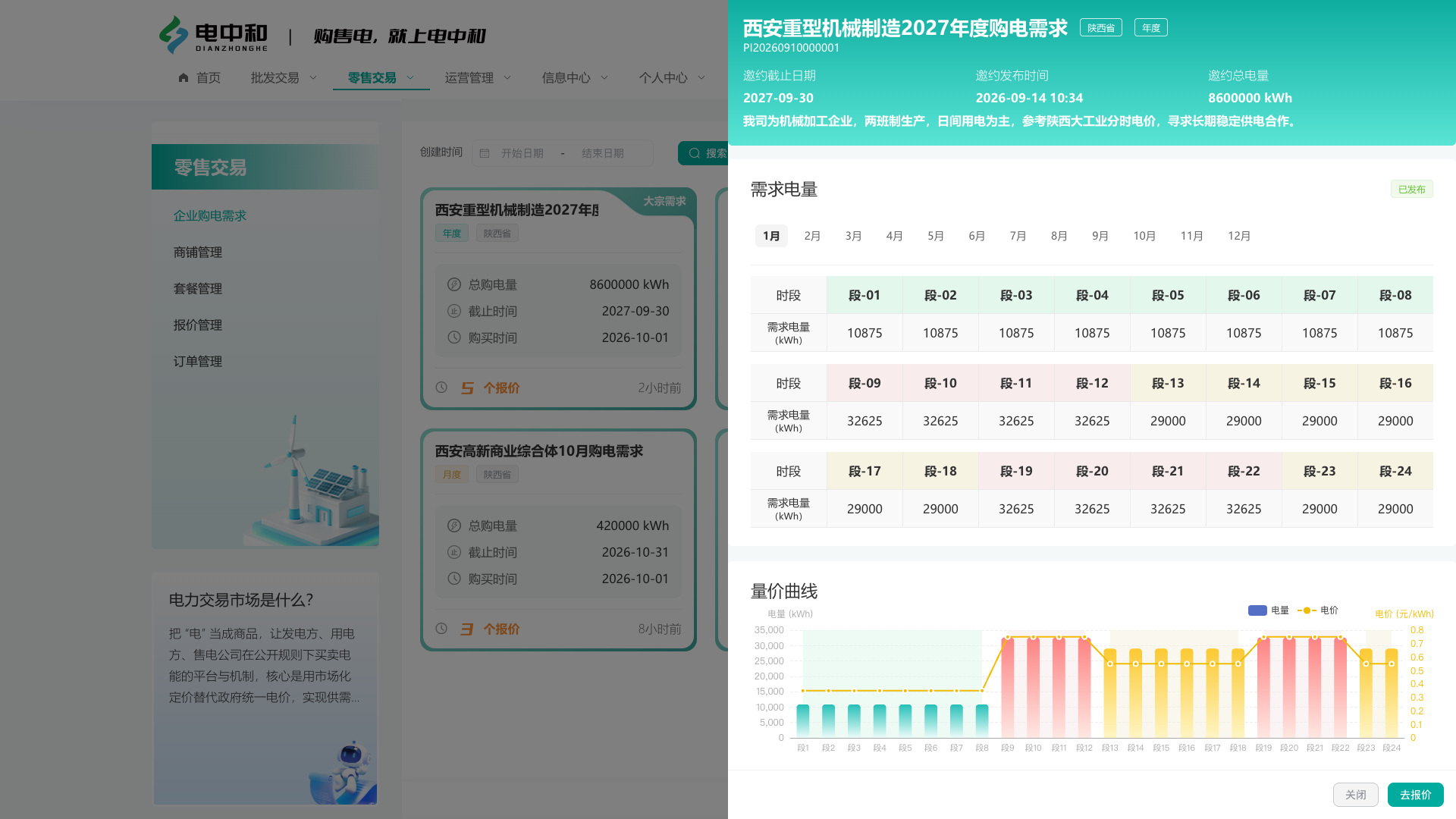
Task: Click the 段-09 column header
Action: 864,383
